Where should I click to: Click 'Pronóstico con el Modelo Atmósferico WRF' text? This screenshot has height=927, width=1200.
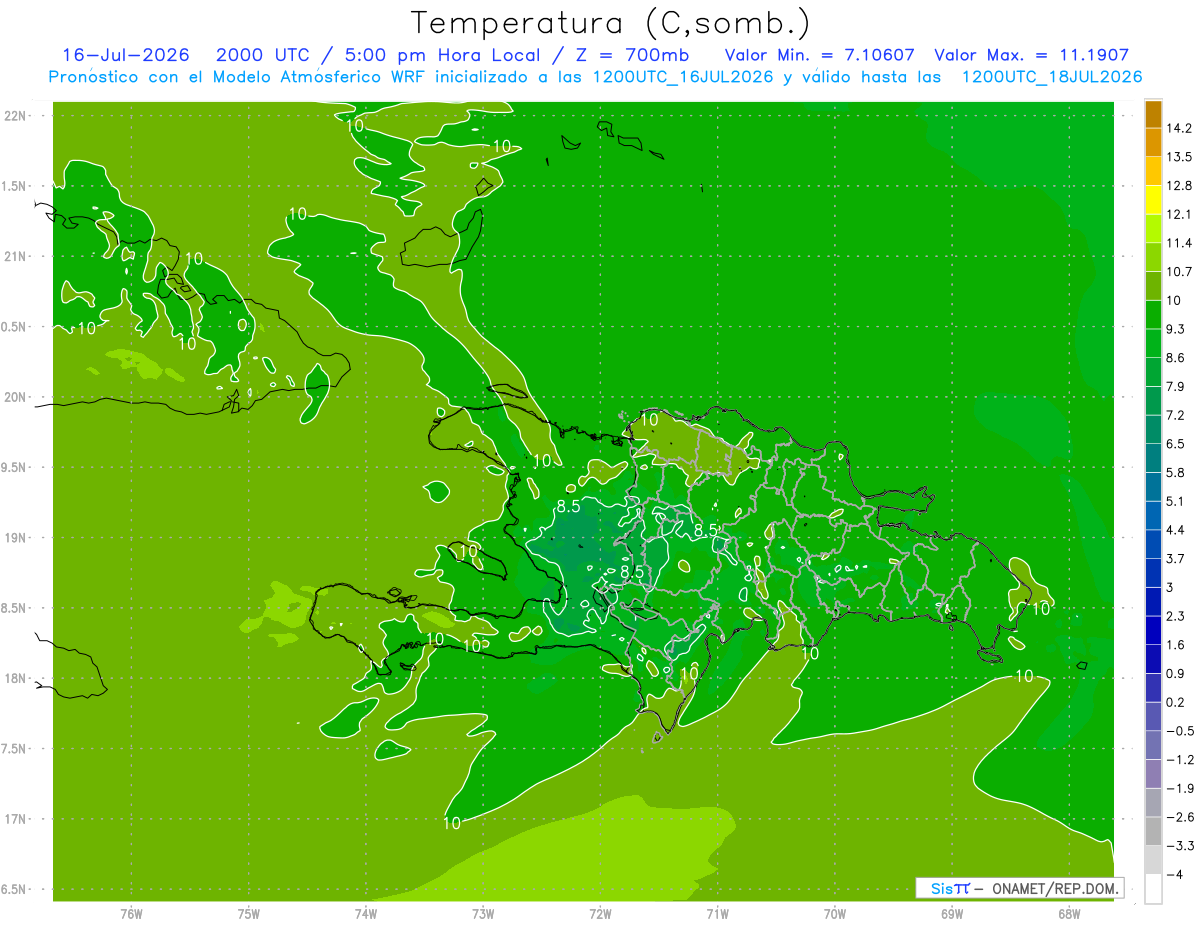click(x=239, y=77)
